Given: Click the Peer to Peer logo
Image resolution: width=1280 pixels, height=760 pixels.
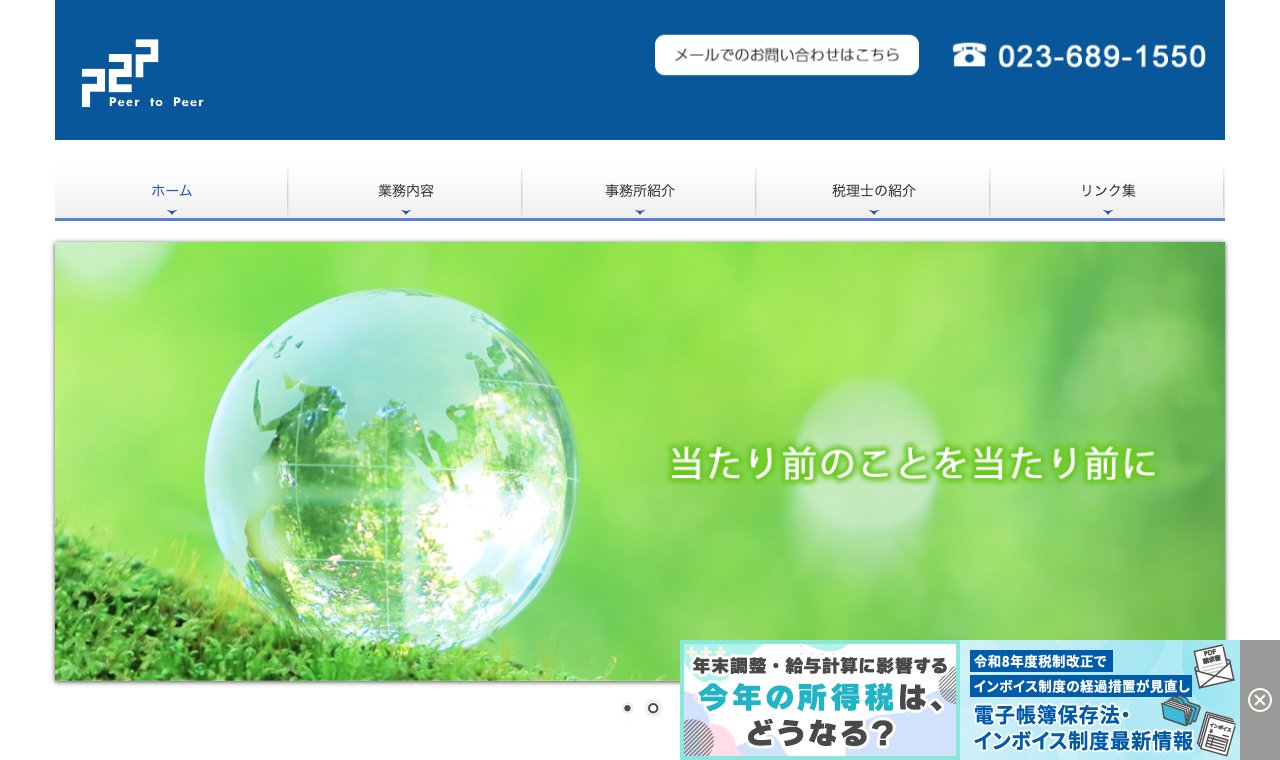Looking at the screenshot, I should (142, 73).
